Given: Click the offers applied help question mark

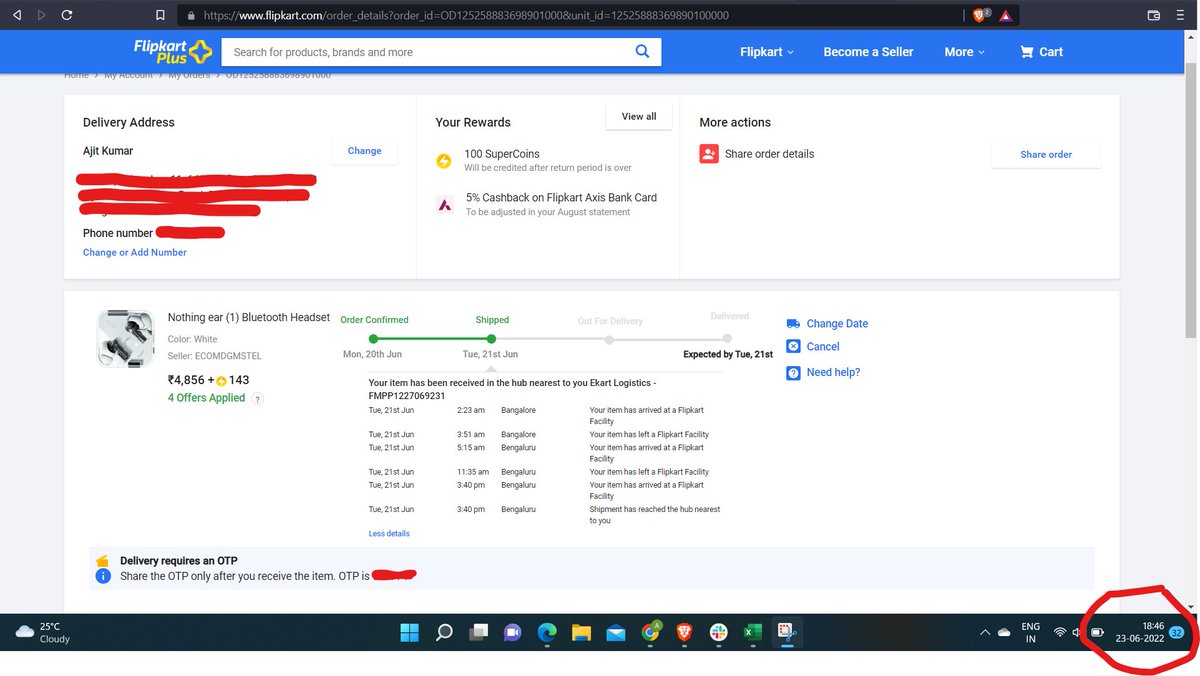Looking at the screenshot, I should (257, 399).
